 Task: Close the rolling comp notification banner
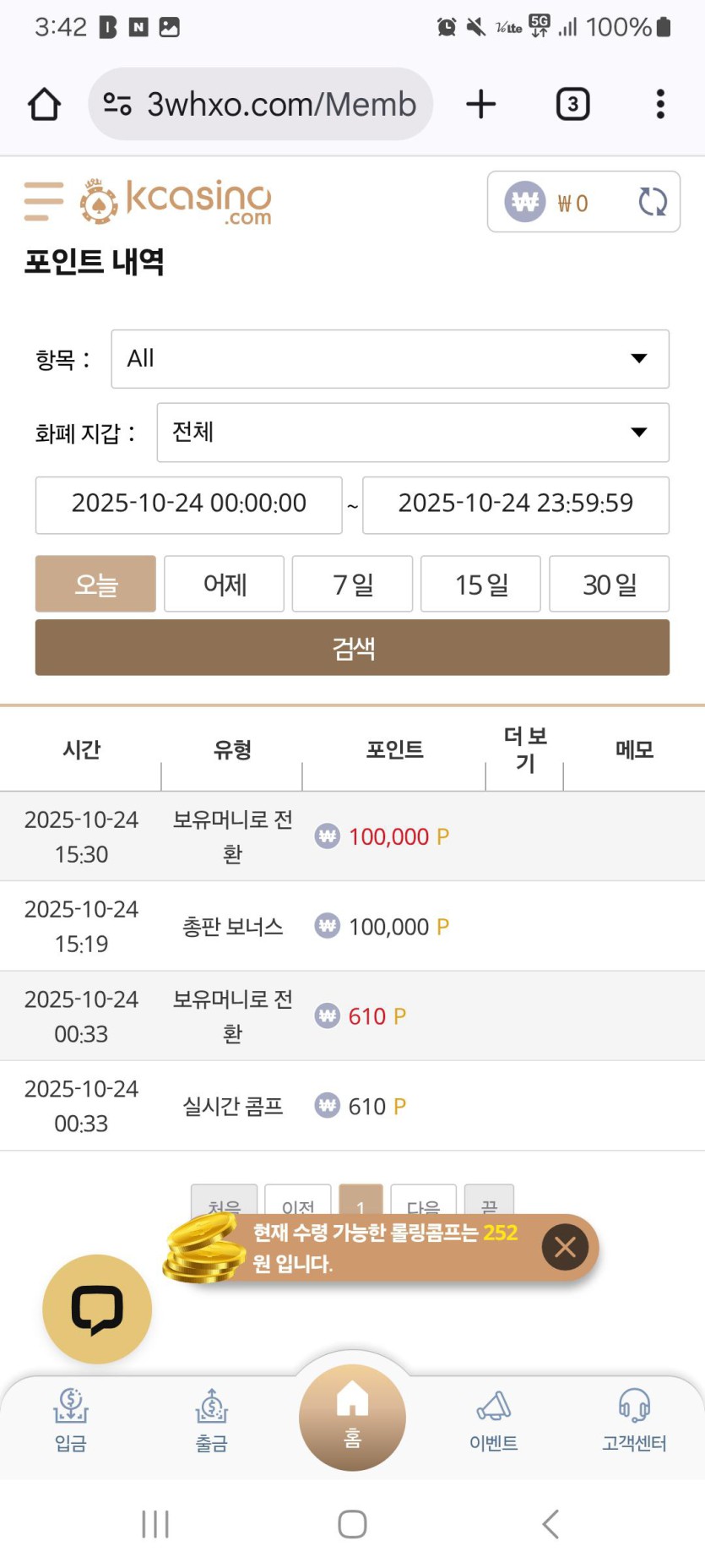click(565, 1247)
